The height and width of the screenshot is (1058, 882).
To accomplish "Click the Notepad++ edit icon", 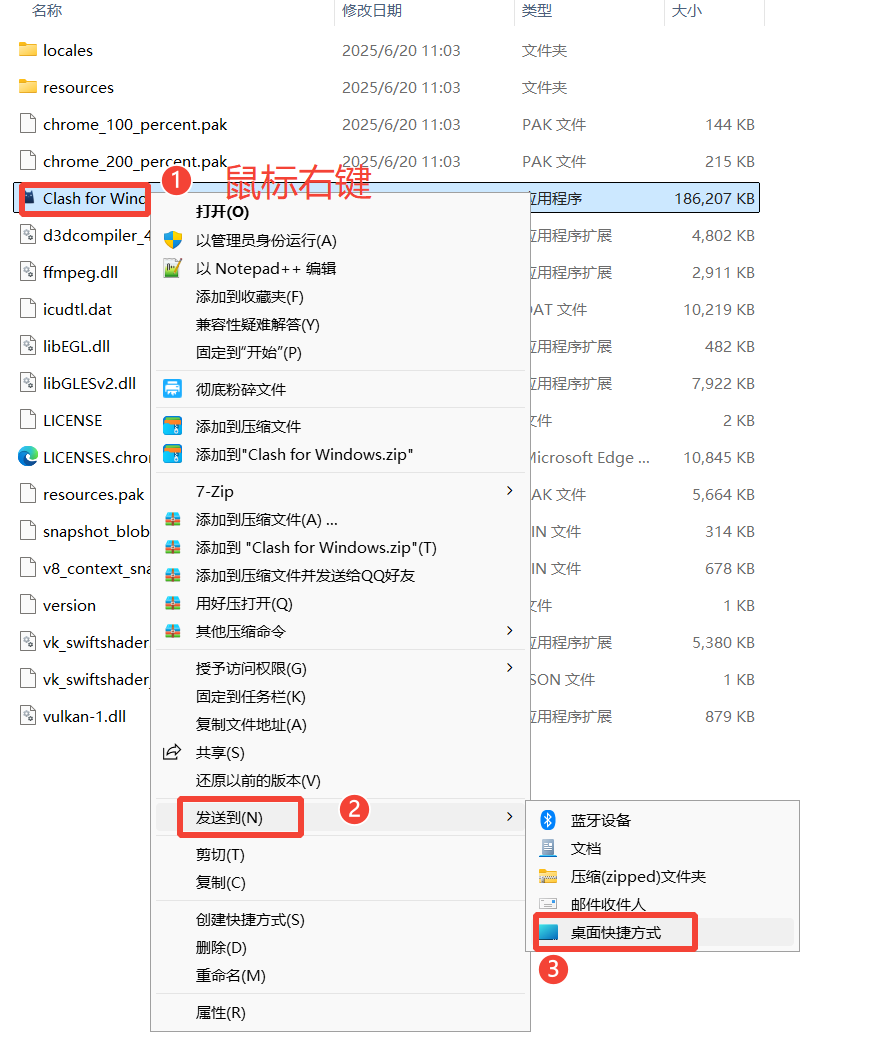I will [x=172, y=268].
